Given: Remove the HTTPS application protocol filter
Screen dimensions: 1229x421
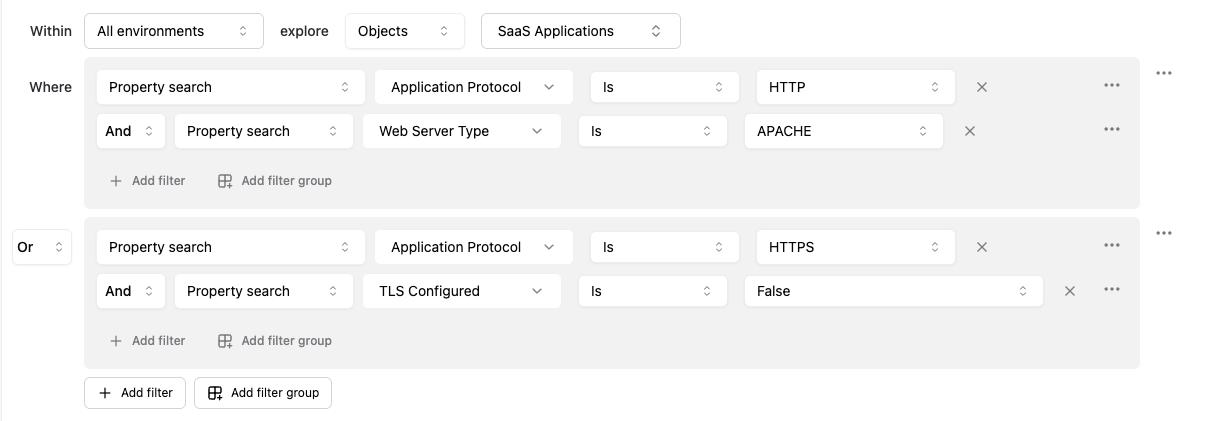Looking at the screenshot, I should 981,247.
